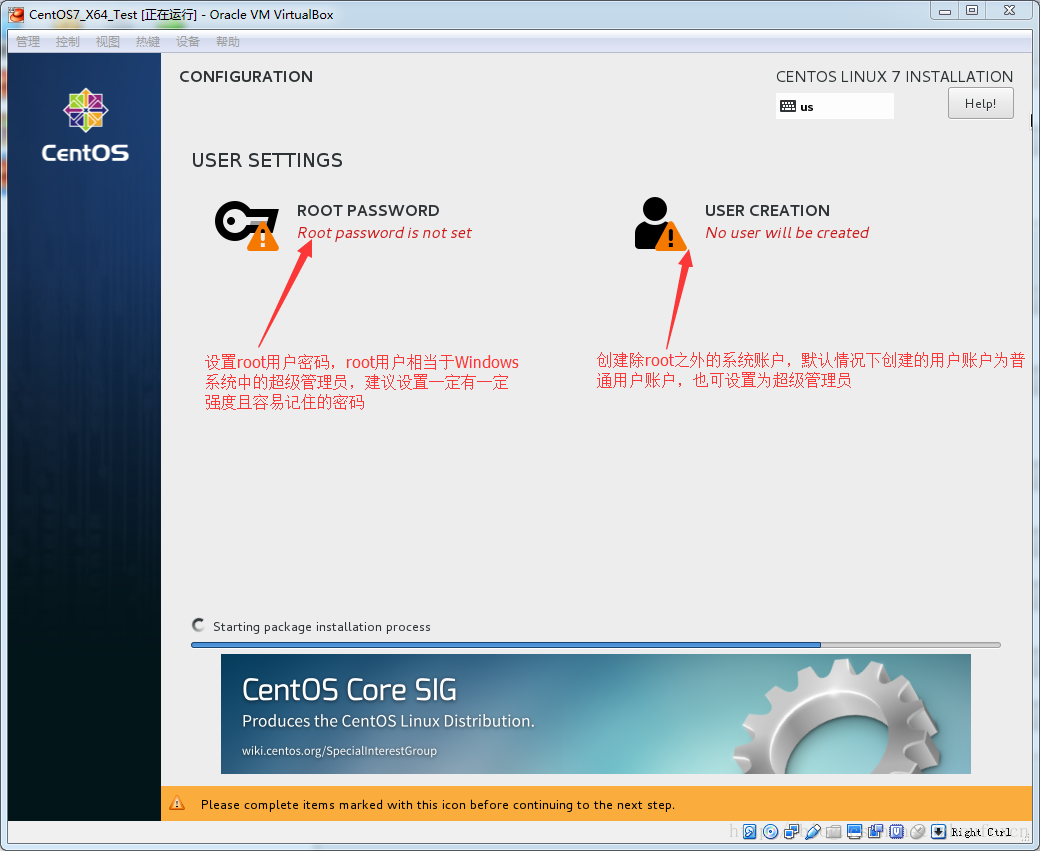Click the CentOS Core SIG banner
Screen dimensions: 1040x851
coord(596,714)
